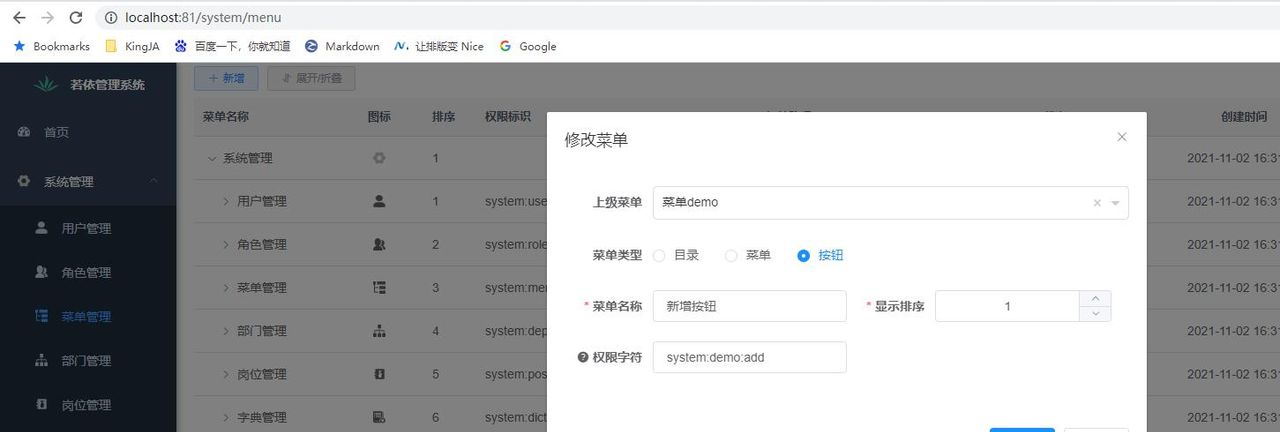1280x432 pixels.
Task: Click the 展开/折叠 button
Action: [x=311, y=78]
